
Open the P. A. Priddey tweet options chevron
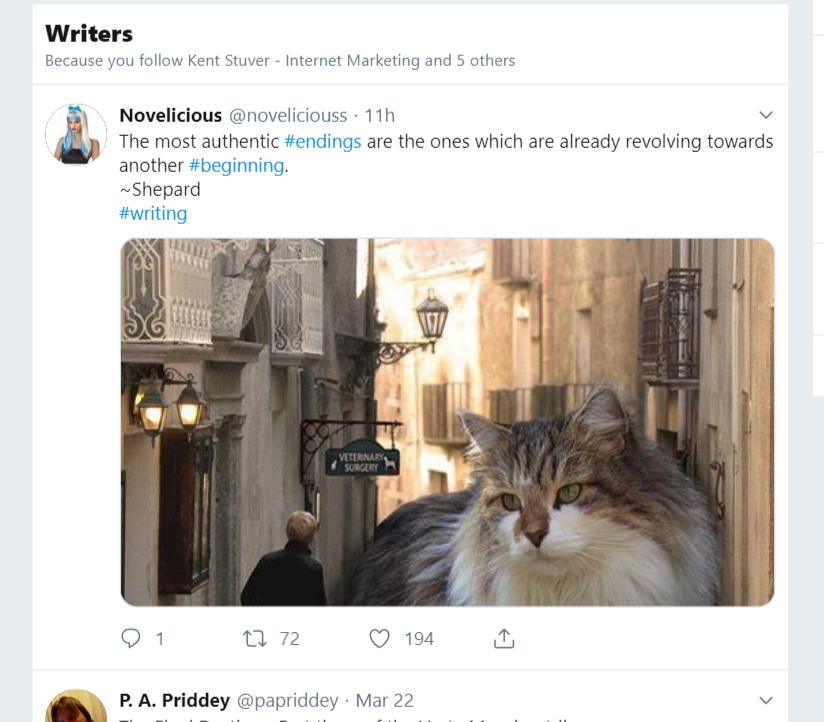[766, 700]
